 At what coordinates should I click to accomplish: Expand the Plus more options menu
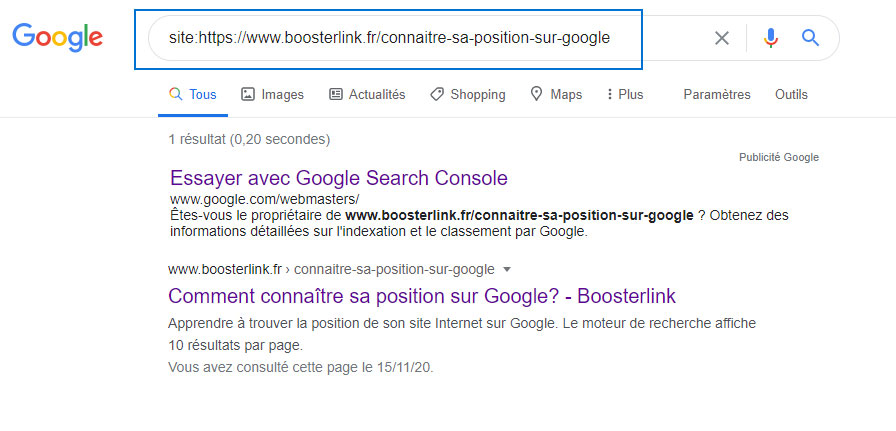coord(625,94)
